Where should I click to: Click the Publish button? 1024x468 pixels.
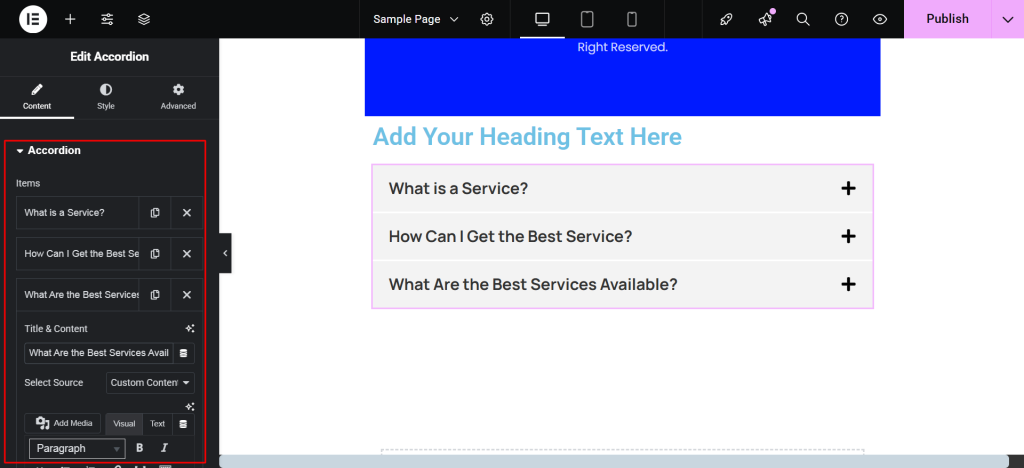tap(946, 19)
